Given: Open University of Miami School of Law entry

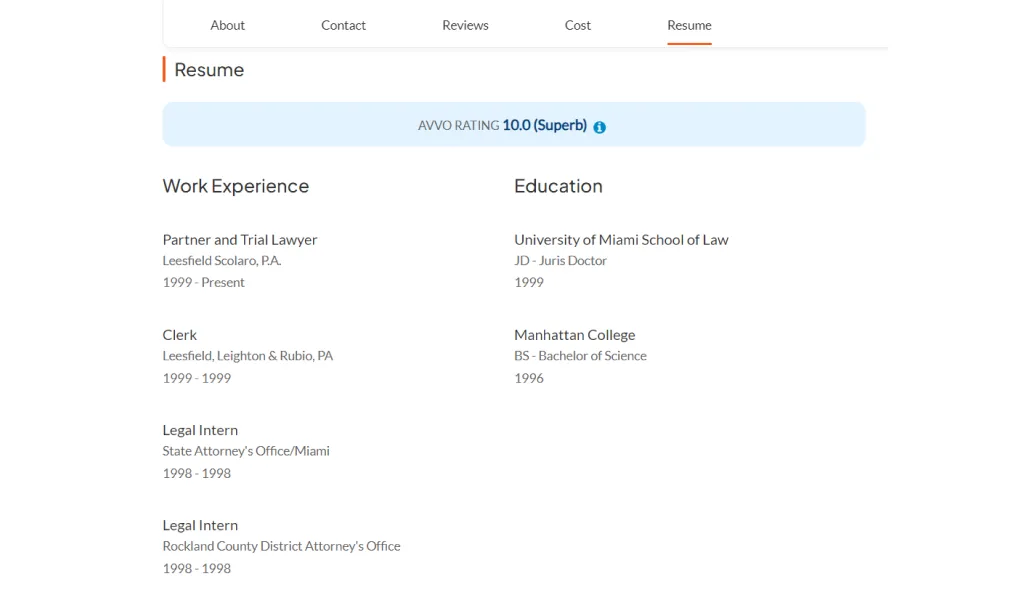Looking at the screenshot, I should (621, 240).
